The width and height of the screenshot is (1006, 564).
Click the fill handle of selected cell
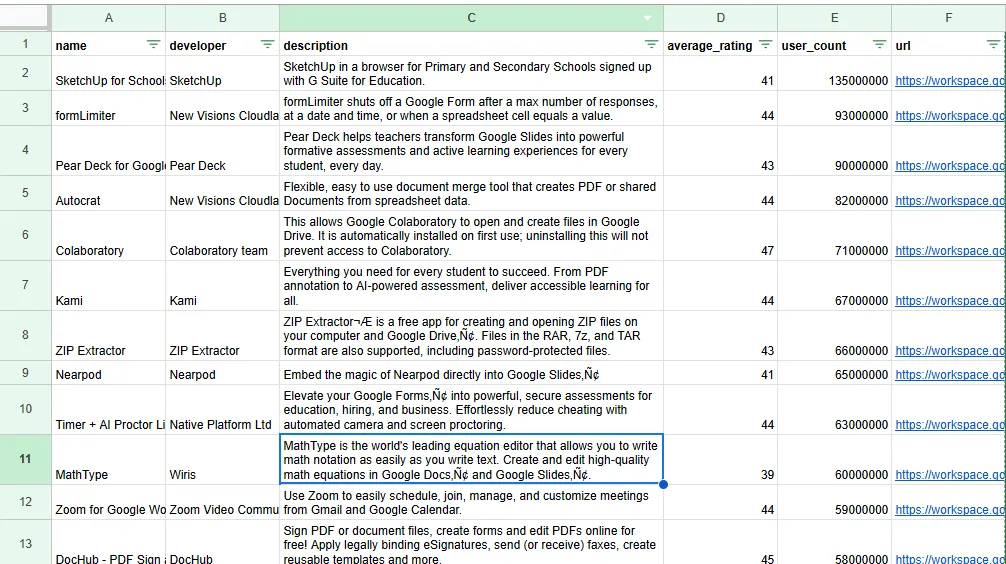[x=663, y=484]
